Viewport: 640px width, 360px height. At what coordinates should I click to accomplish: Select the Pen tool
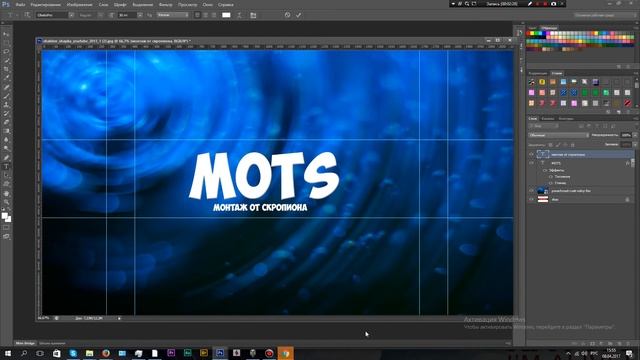point(6,158)
